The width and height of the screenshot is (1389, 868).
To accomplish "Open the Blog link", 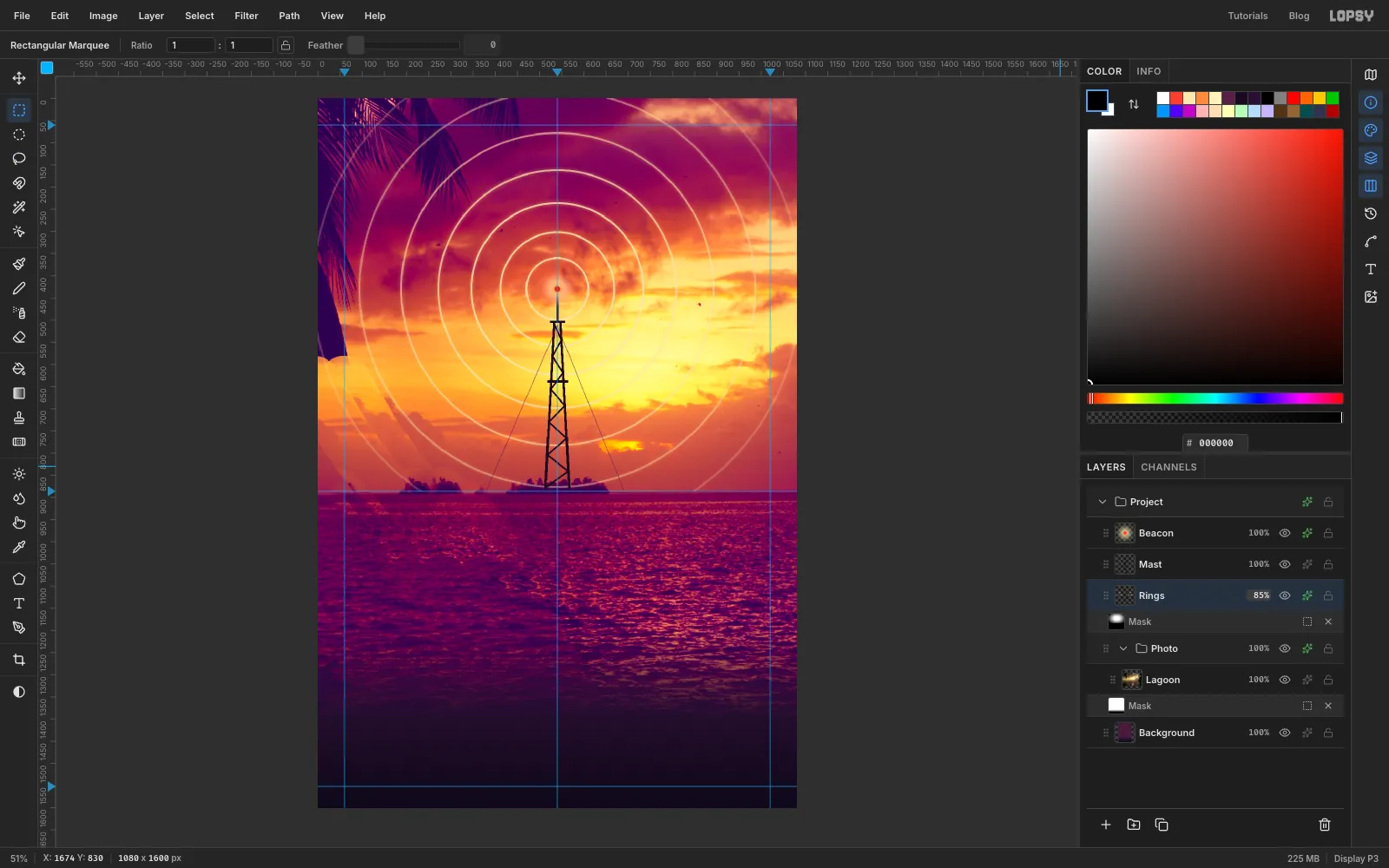I will [1299, 16].
